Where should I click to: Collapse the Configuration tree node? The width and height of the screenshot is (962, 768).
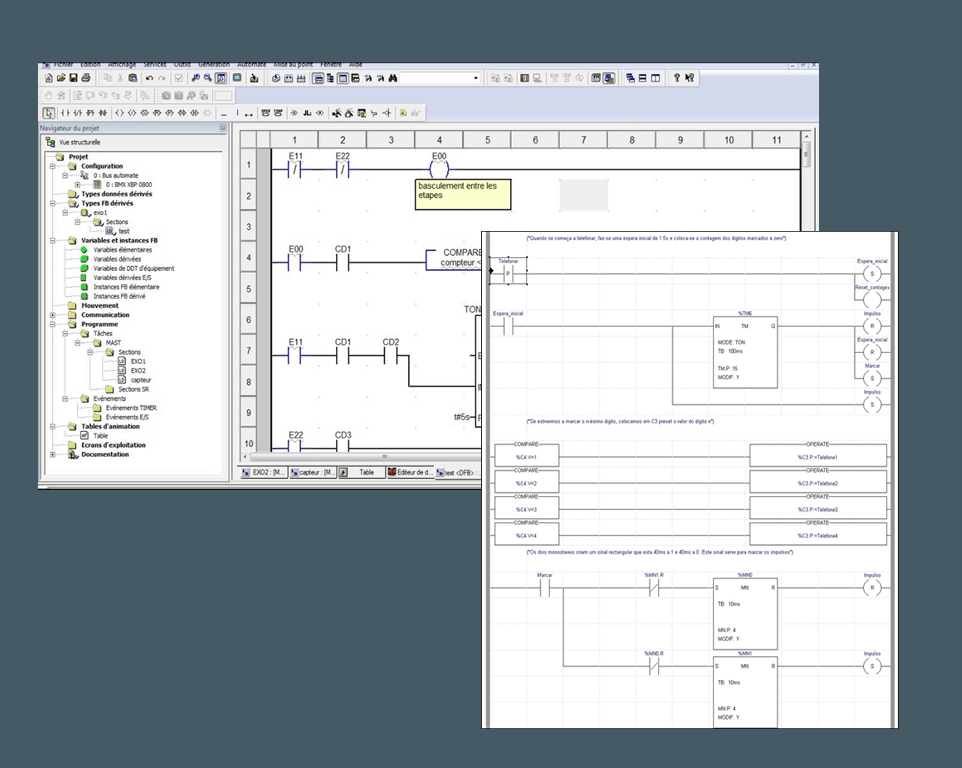pos(53,166)
